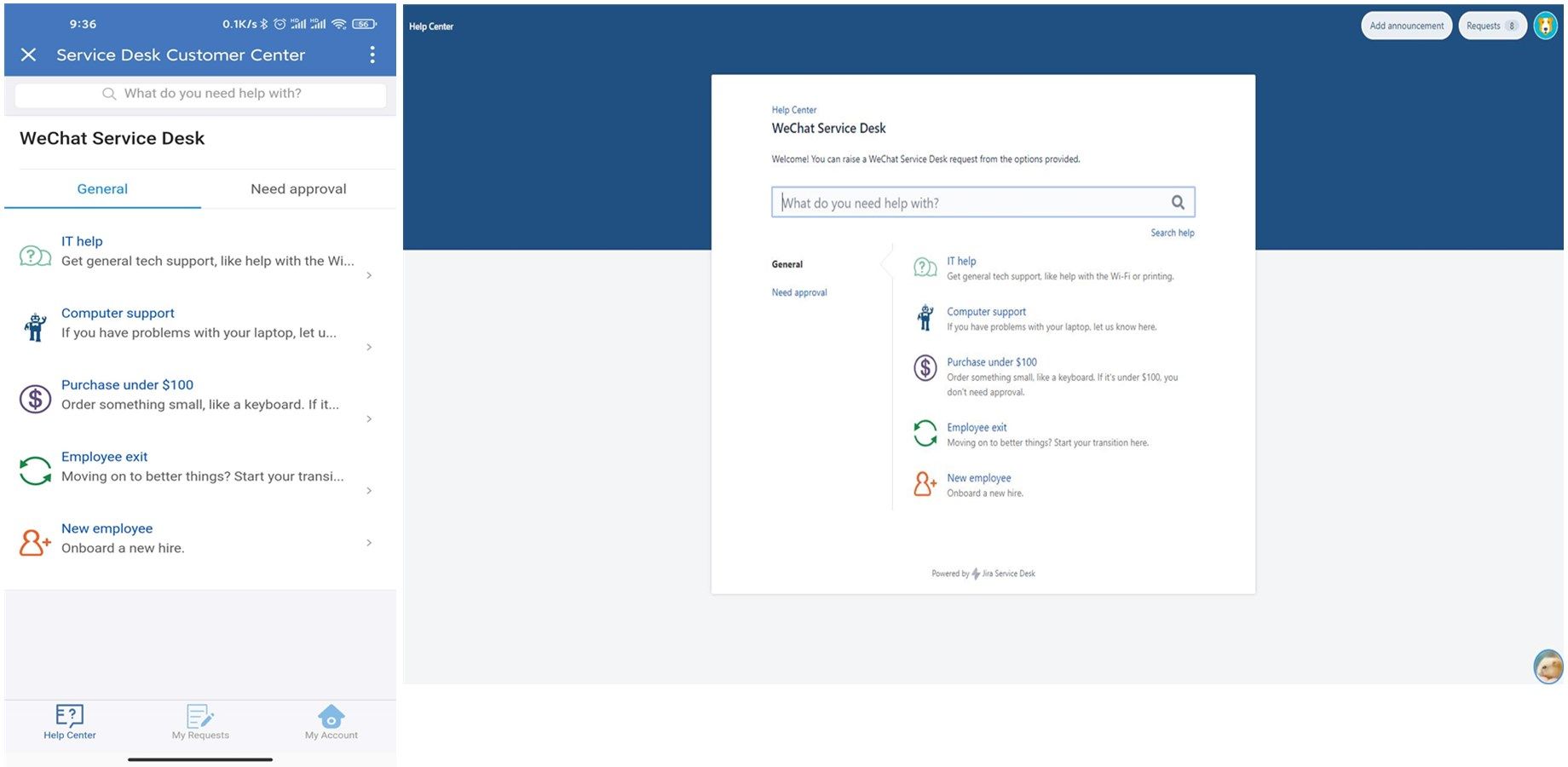Click the IT help speech-bubble icon on desktop portal
1568x767 pixels.
(925, 268)
